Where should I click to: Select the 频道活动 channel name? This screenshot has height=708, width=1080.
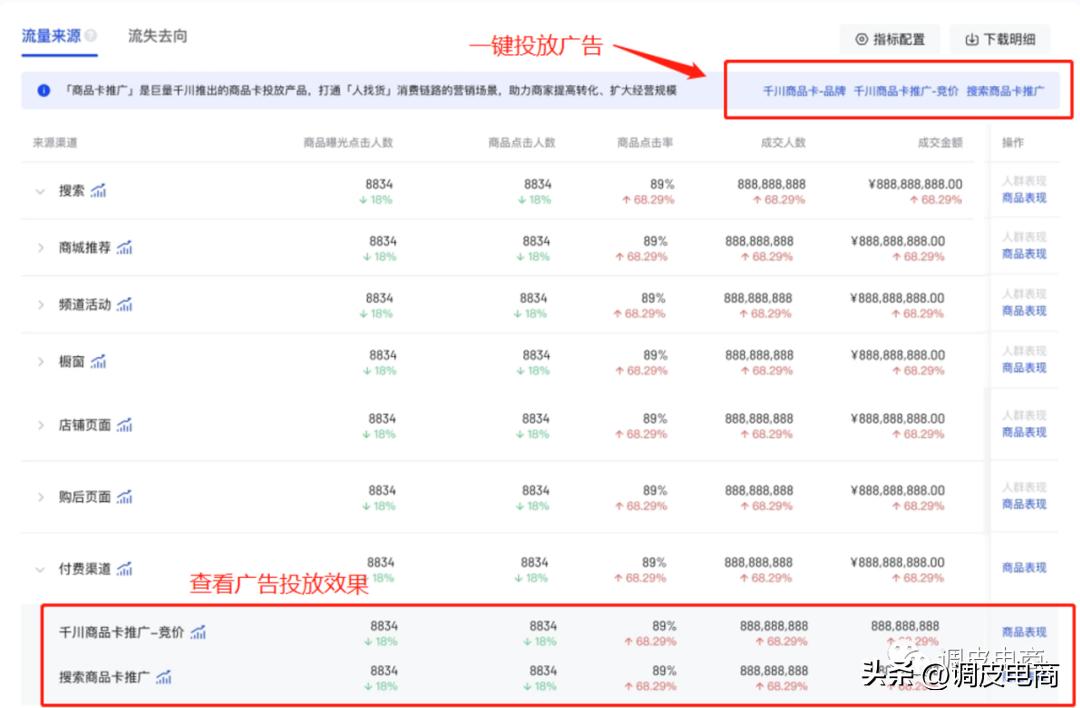(x=85, y=304)
